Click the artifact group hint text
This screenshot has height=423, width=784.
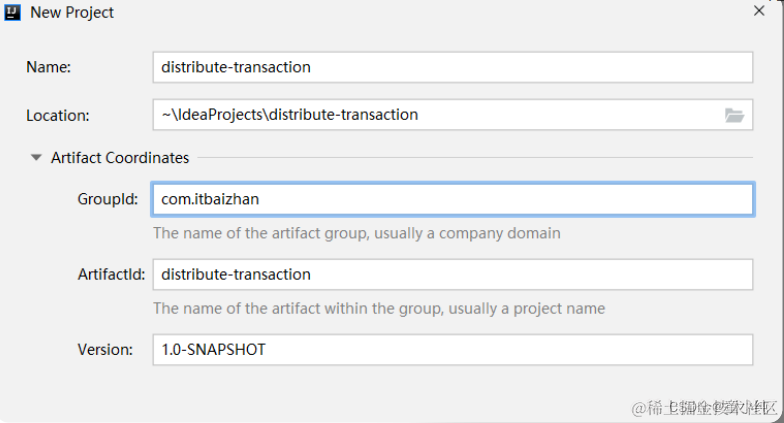coord(356,233)
